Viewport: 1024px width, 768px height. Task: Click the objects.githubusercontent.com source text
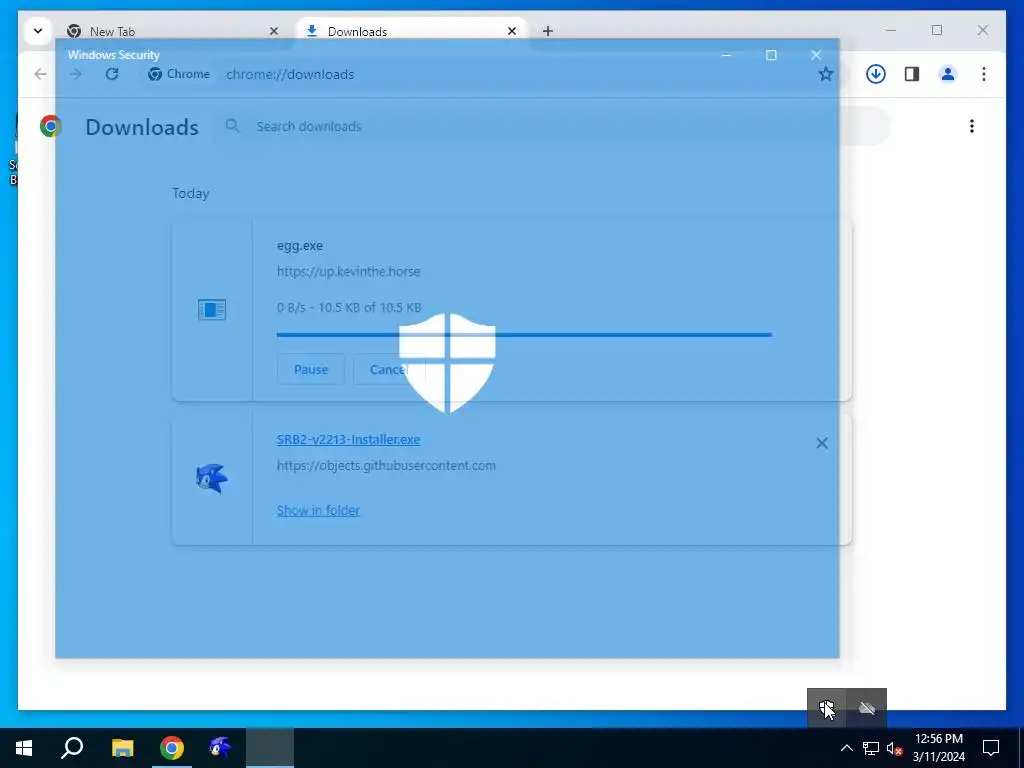click(x=386, y=466)
